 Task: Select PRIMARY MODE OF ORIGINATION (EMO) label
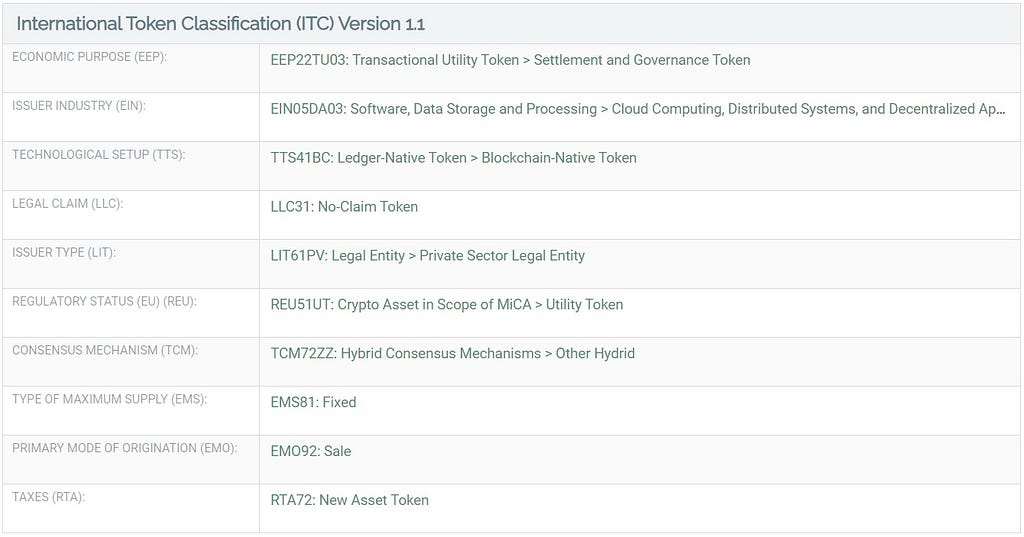click(125, 449)
